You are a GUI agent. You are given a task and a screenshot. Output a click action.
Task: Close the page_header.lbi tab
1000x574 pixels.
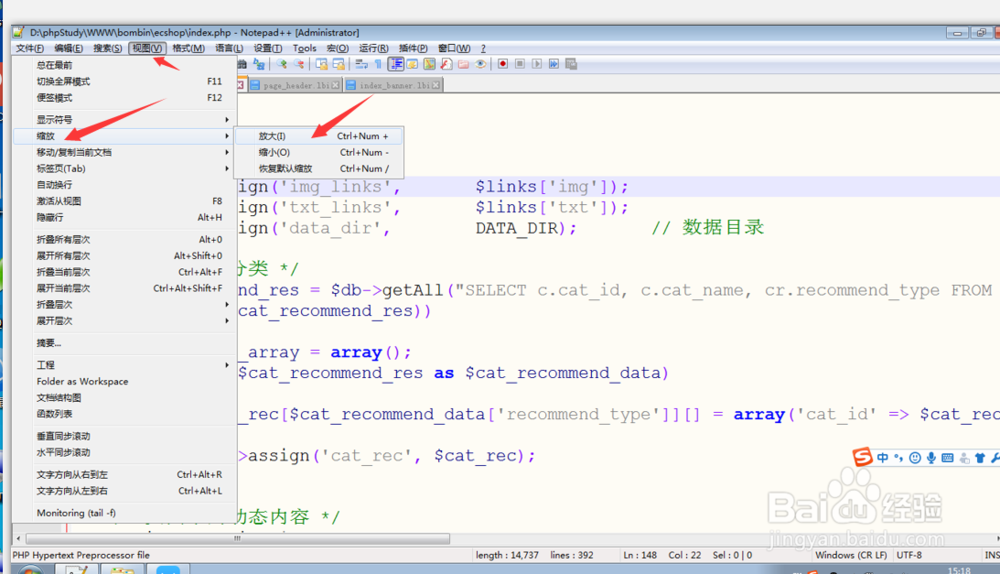(x=335, y=85)
